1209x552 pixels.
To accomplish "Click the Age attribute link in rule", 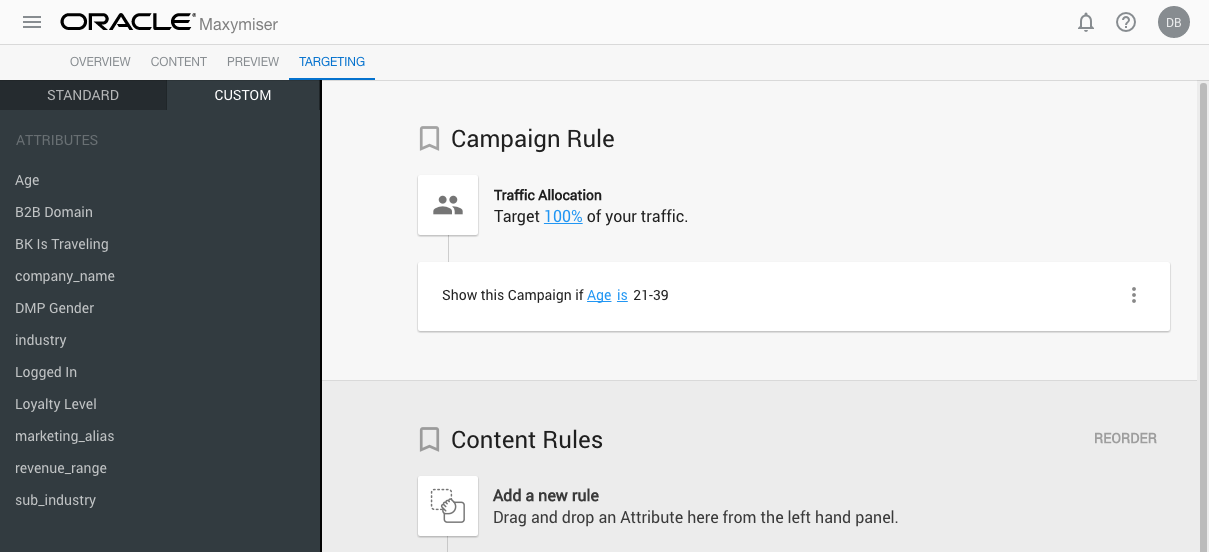I will (x=599, y=295).
